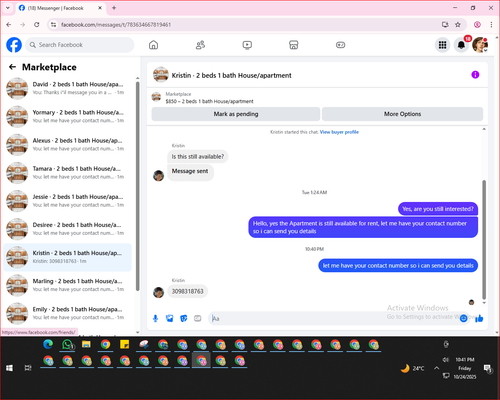
Task: Show hidden system tray icons chevron
Action: click(436, 368)
